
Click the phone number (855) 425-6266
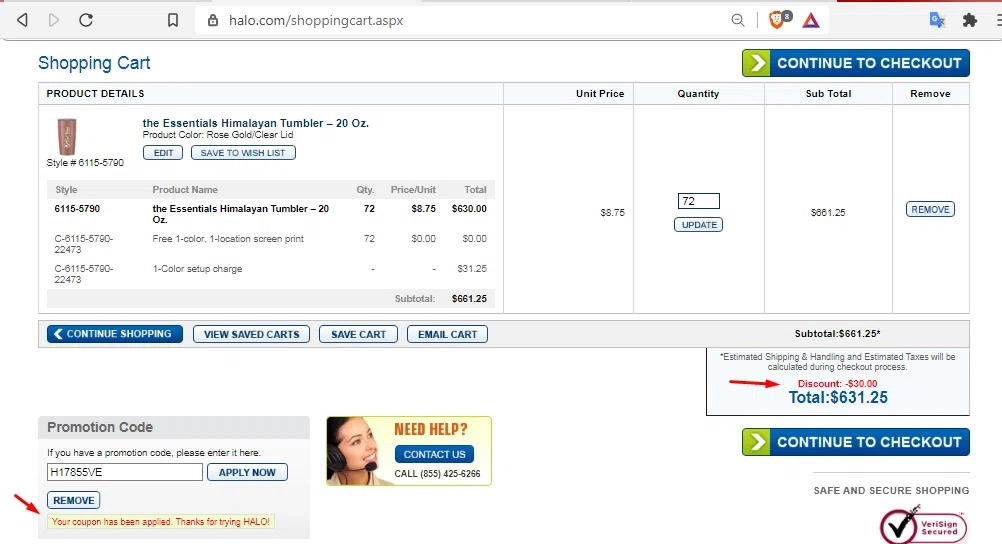450,474
